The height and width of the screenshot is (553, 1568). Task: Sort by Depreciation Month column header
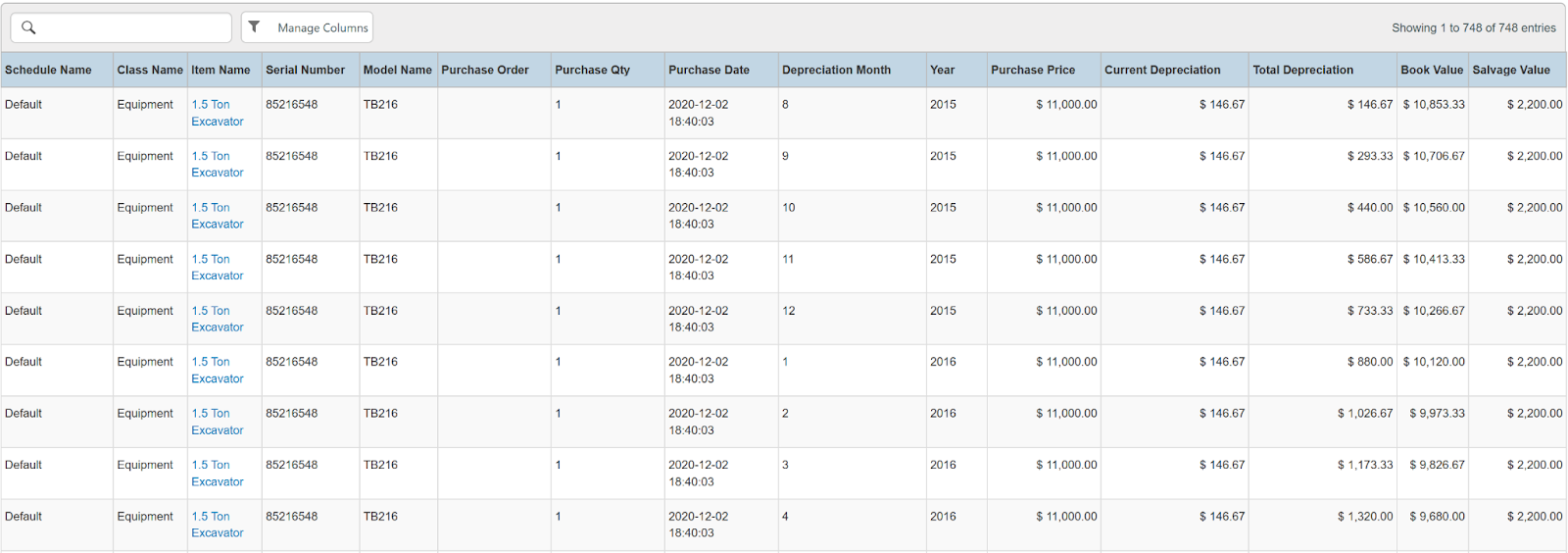click(836, 70)
